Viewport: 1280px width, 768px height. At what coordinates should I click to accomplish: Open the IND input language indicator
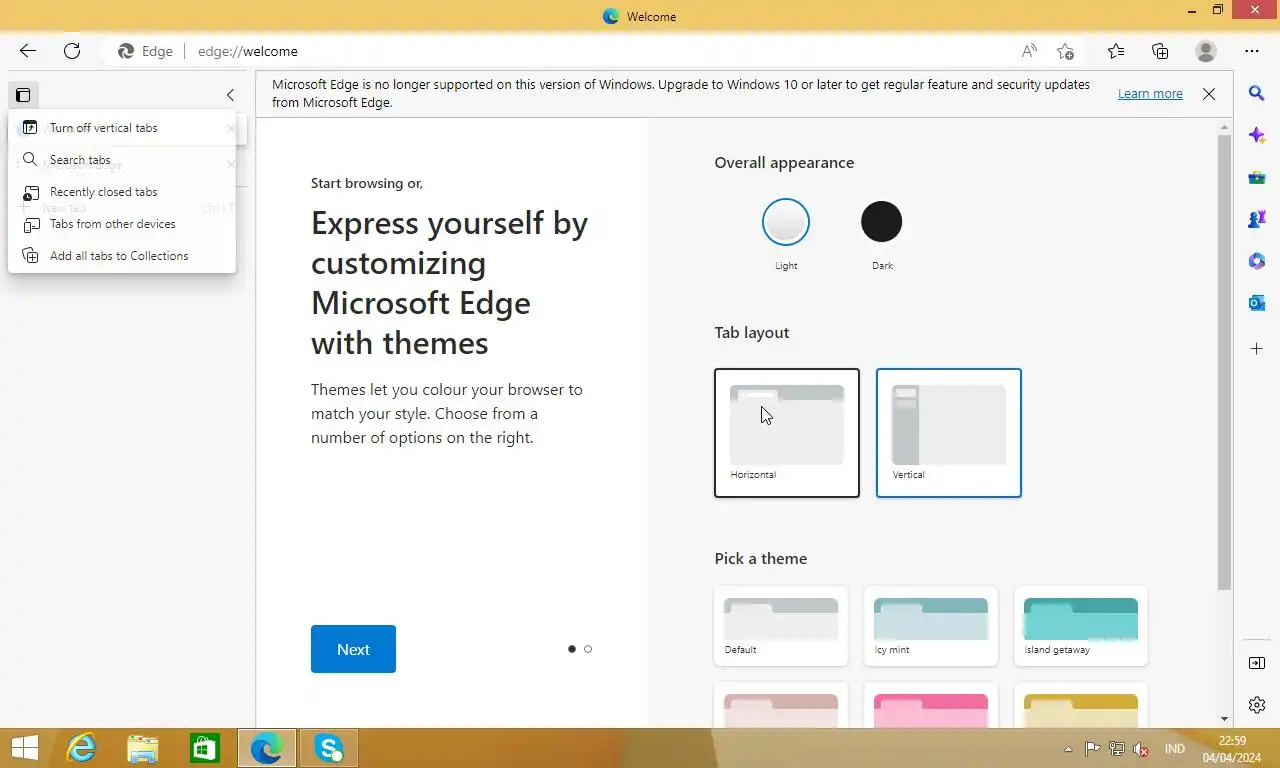1175,749
